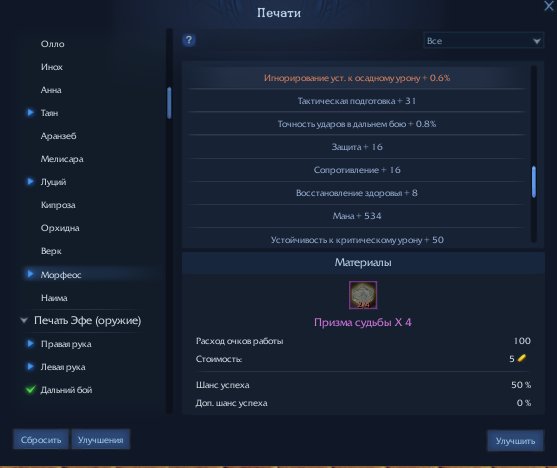Click the arrow icon beside Правая рука
Image resolution: width=557 pixels, height=468 pixels.
[31, 344]
